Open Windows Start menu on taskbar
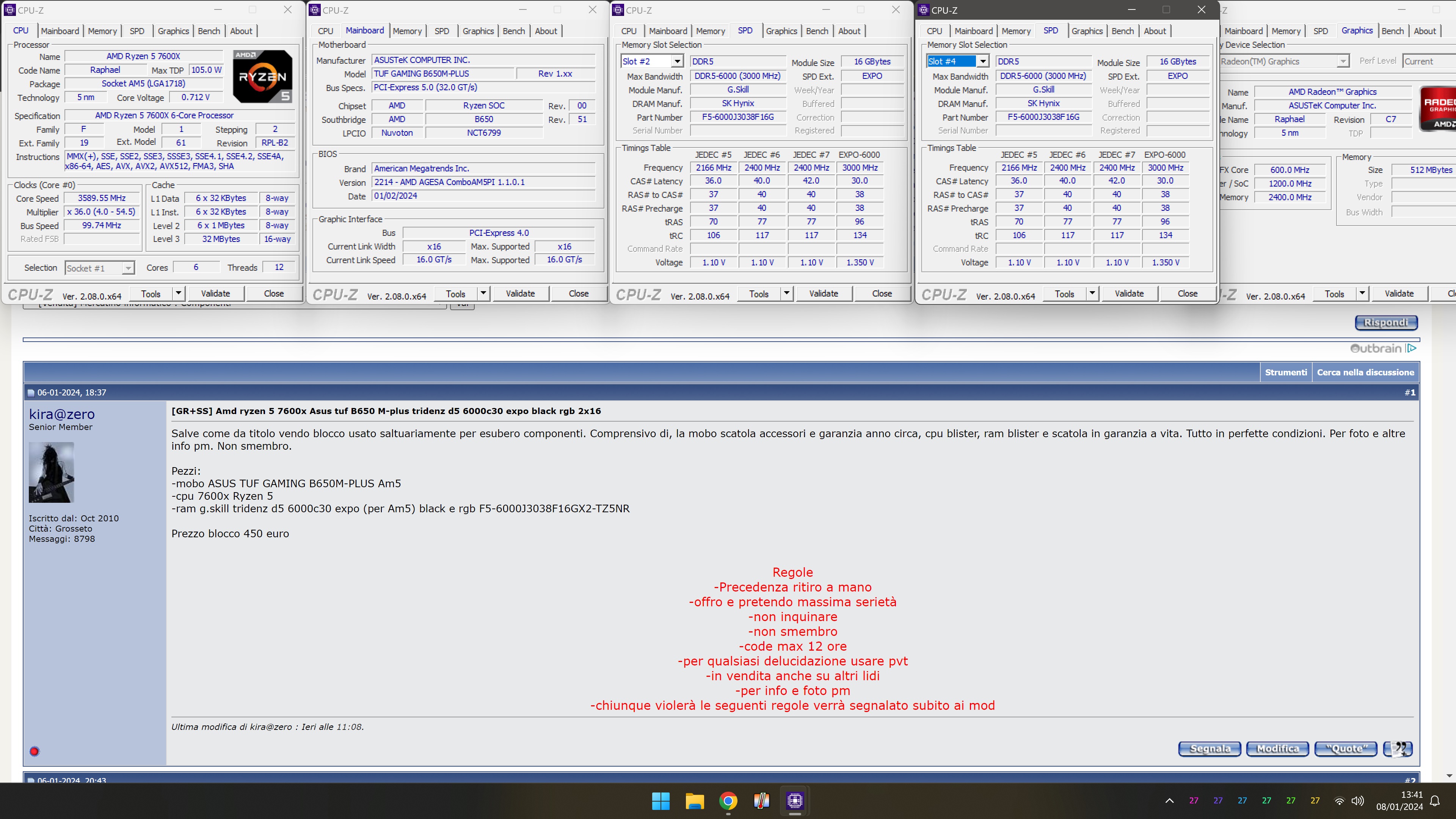 [661, 800]
